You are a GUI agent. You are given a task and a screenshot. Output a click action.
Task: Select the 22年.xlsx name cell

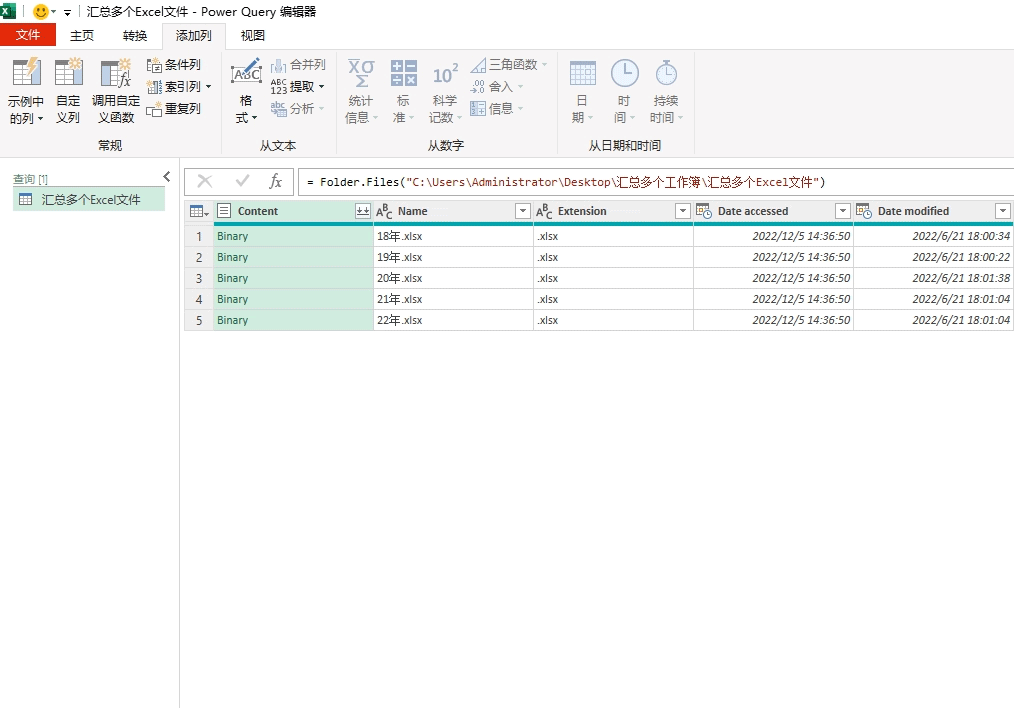(x=453, y=320)
